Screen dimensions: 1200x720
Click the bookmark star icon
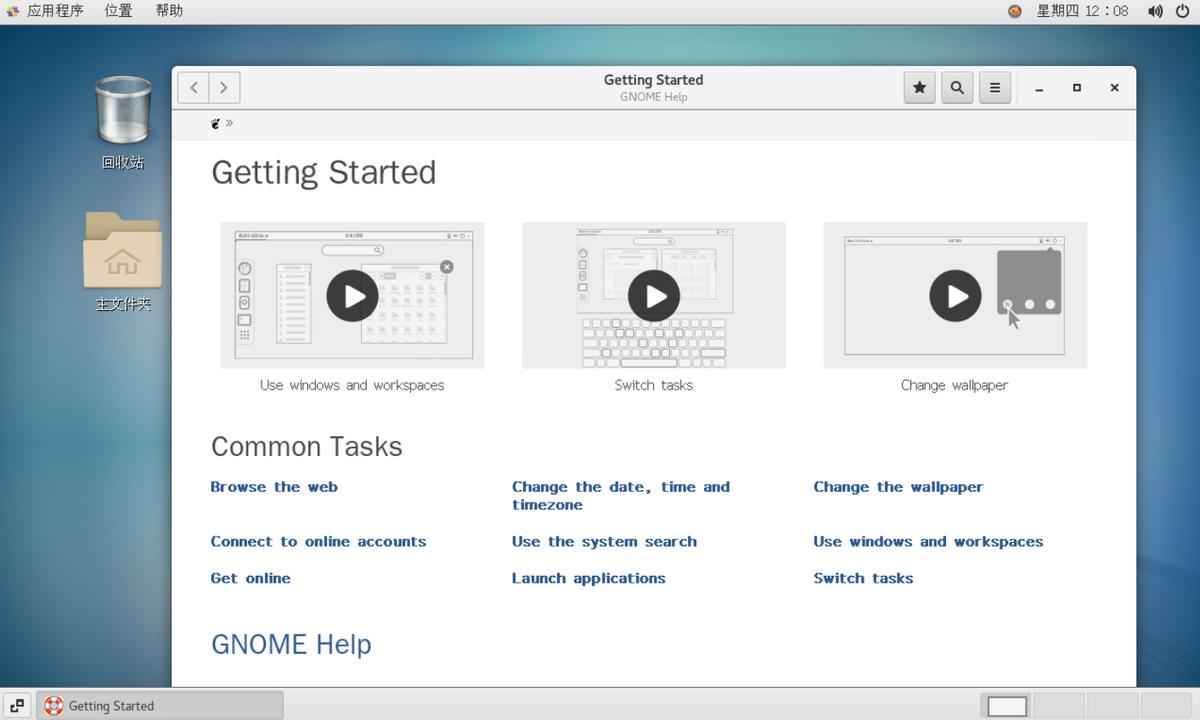point(919,88)
